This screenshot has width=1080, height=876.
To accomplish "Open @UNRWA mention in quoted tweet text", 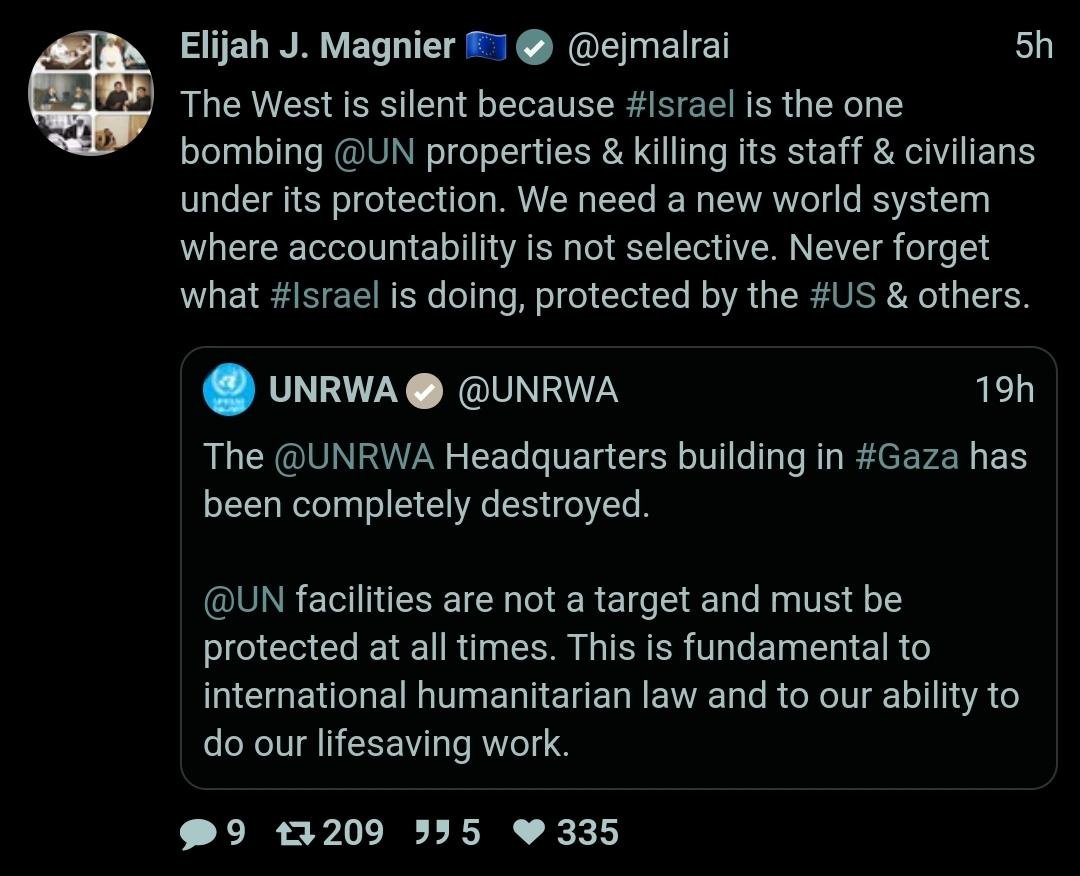I will pos(354,456).
